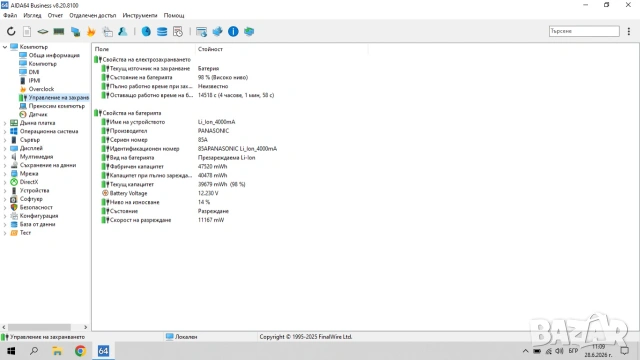This screenshot has height=360, width=640.
Task: Select the Конфигурация tree item
Action: point(39,216)
